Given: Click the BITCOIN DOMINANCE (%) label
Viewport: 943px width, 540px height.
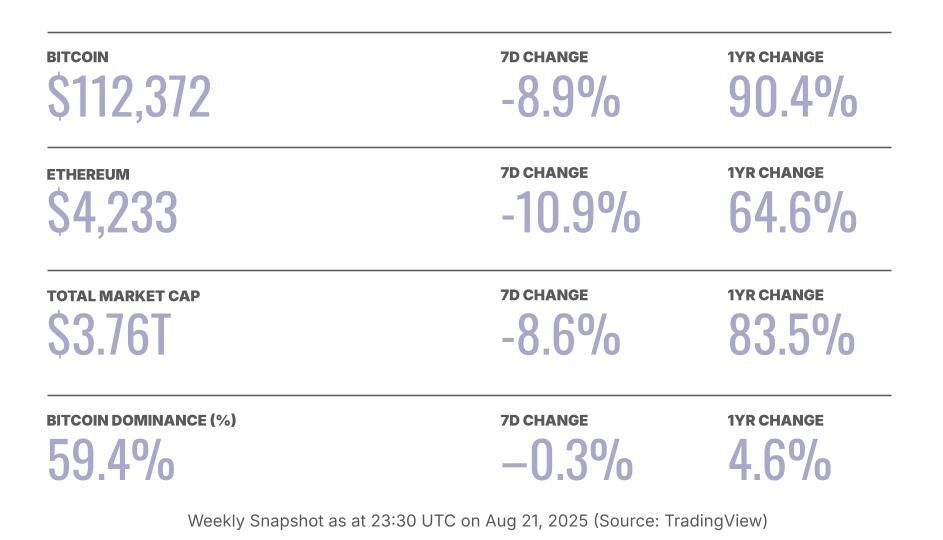Looking at the screenshot, I should pyautogui.click(x=141, y=420).
